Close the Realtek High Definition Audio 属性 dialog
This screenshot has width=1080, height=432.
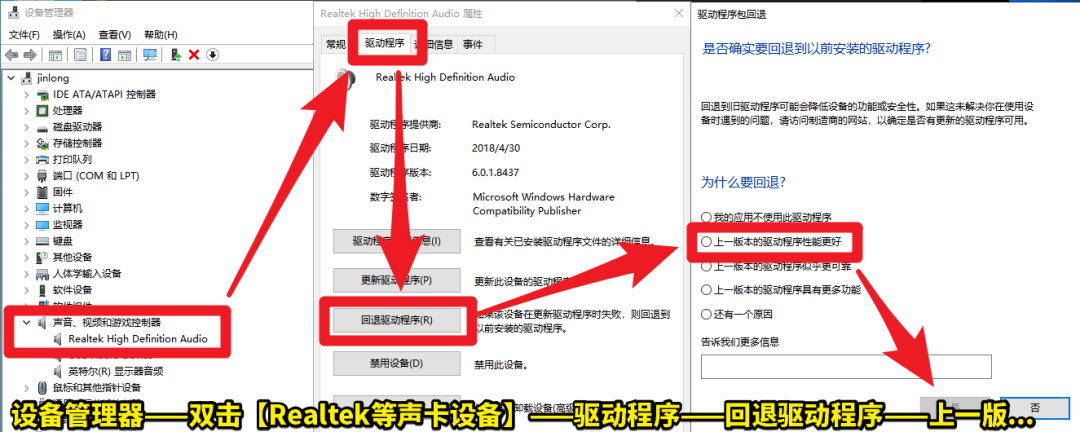coord(677,12)
